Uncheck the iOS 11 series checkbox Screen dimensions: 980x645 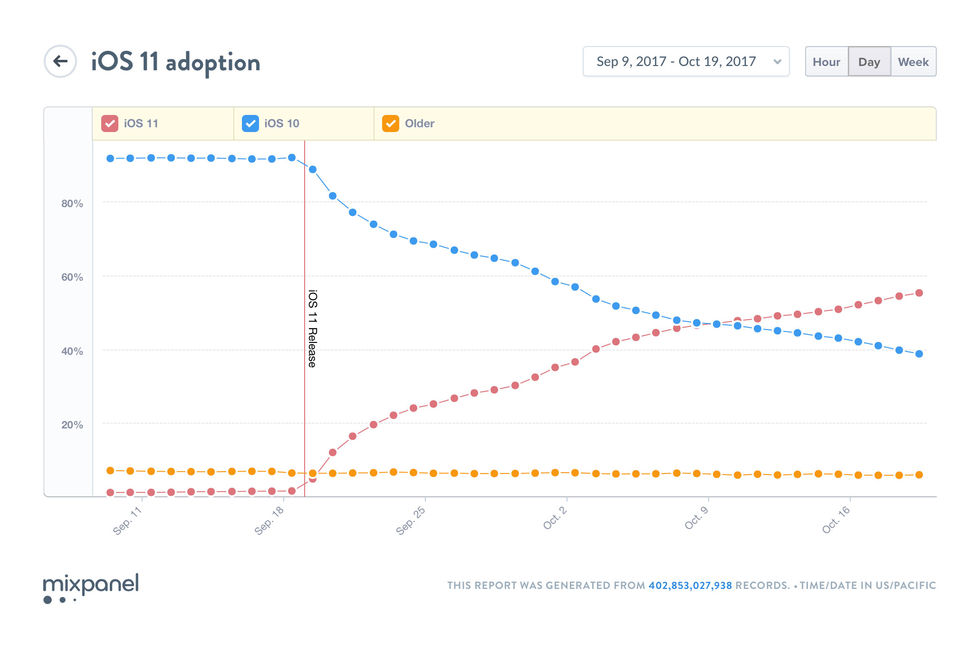point(110,124)
